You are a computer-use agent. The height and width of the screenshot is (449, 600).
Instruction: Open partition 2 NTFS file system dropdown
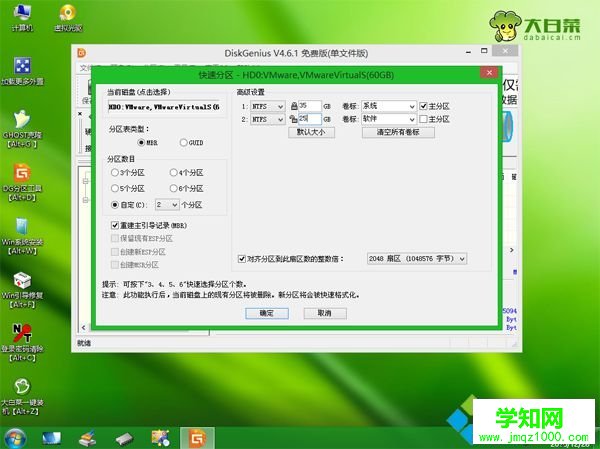pos(267,119)
